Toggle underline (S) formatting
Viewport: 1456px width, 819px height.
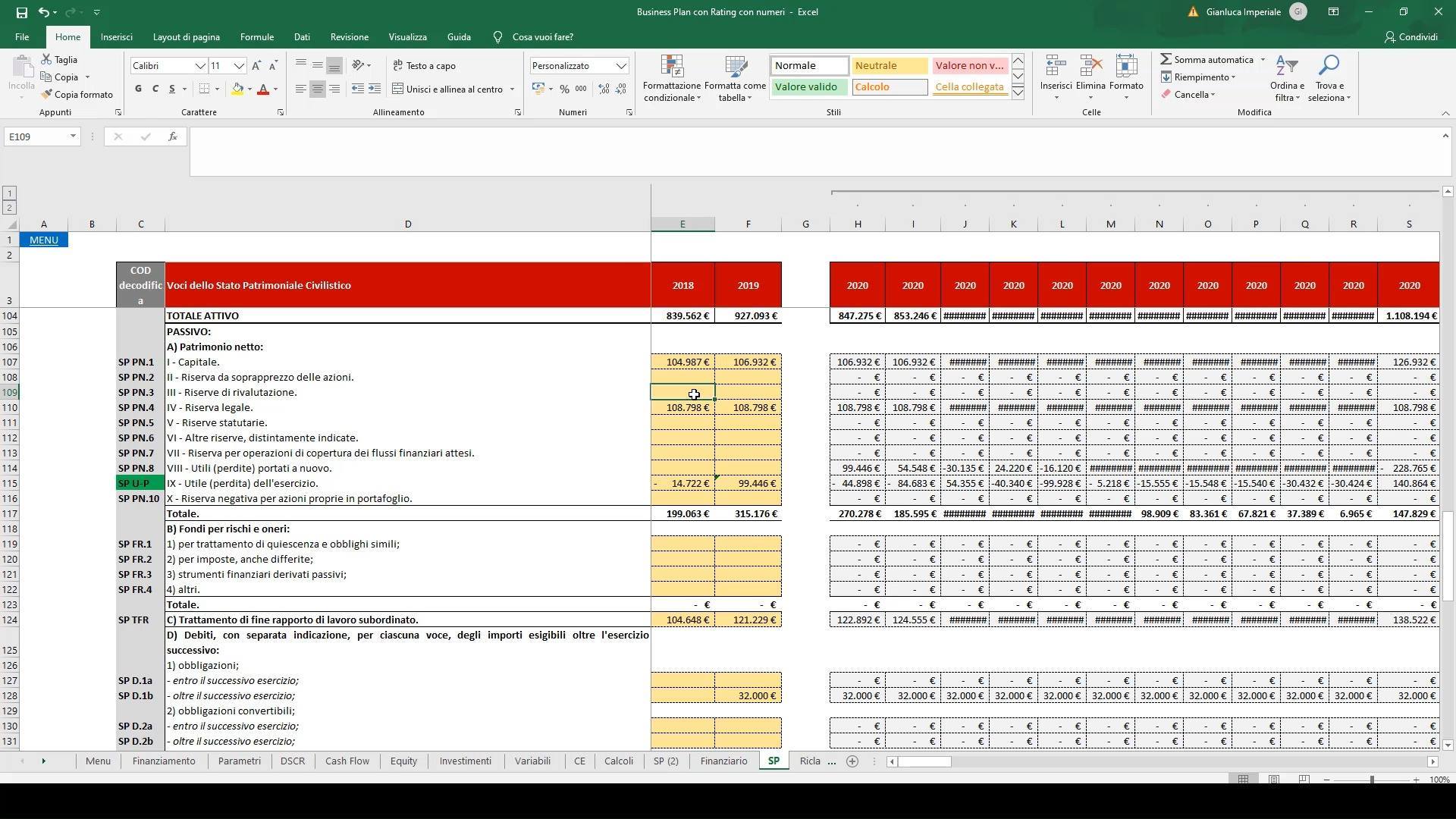[x=172, y=89]
